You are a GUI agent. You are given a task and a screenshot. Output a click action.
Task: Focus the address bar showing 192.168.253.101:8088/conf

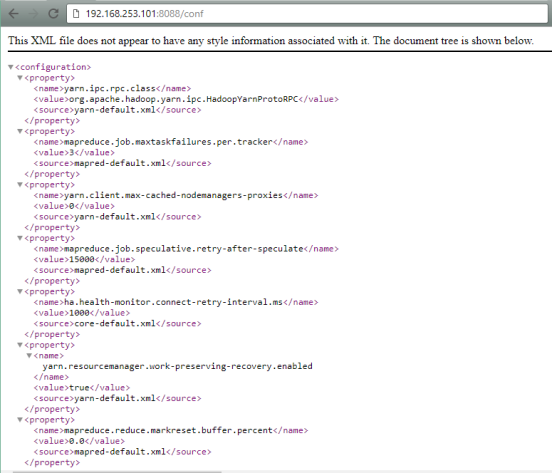coord(307,14)
